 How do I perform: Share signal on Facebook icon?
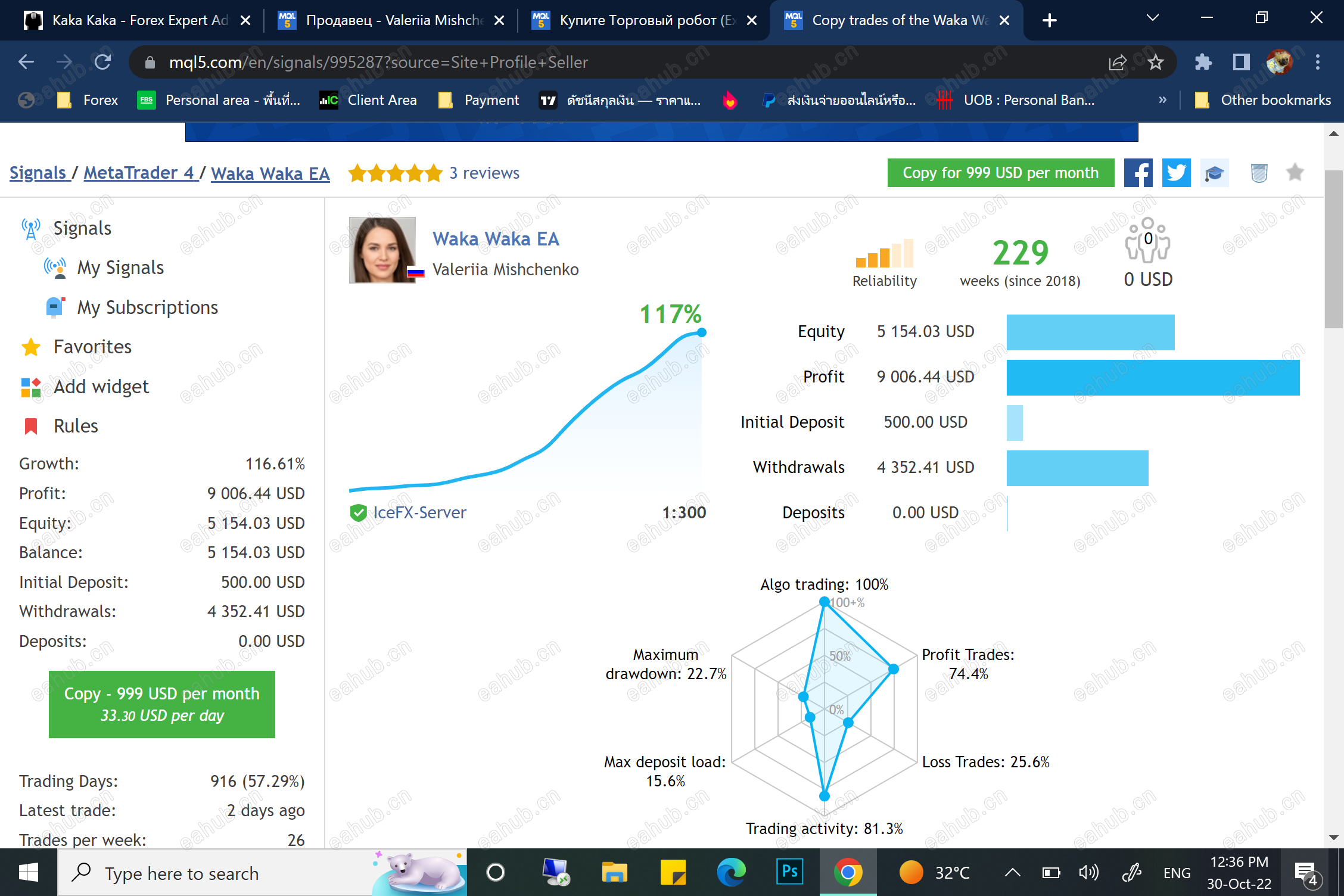pos(1138,173)
